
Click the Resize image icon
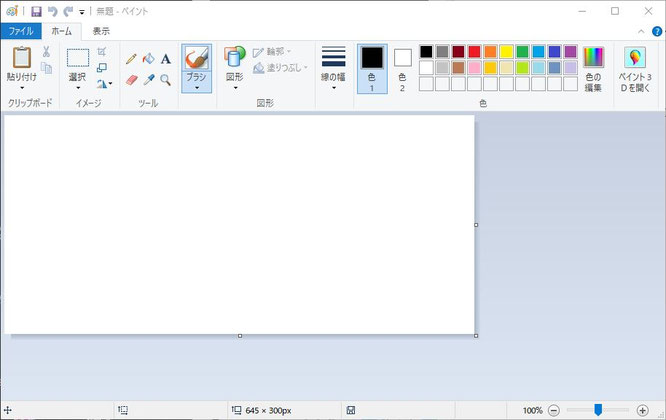[x=102, y=68]
